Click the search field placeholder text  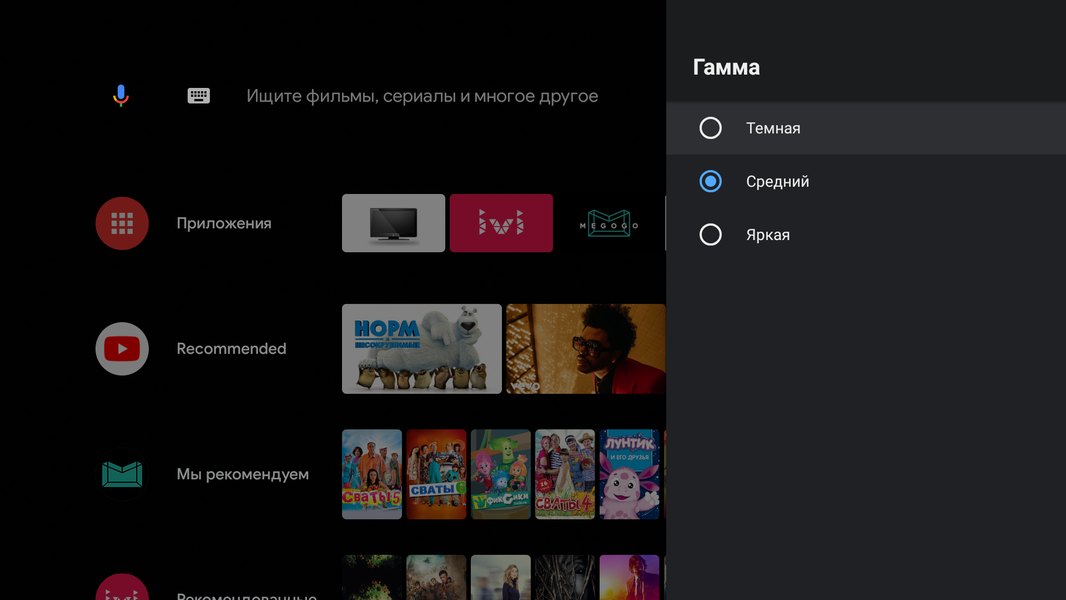(x=422, y=96)
